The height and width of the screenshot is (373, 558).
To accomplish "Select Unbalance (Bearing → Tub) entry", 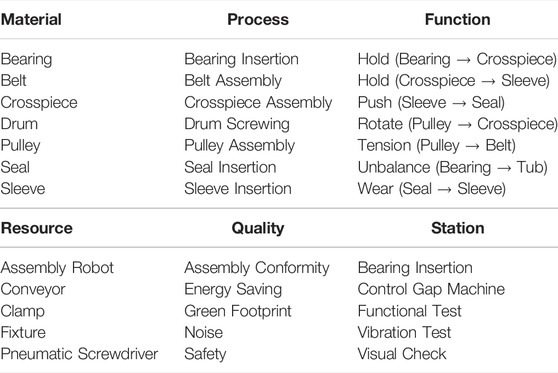I will click(452, 167).
